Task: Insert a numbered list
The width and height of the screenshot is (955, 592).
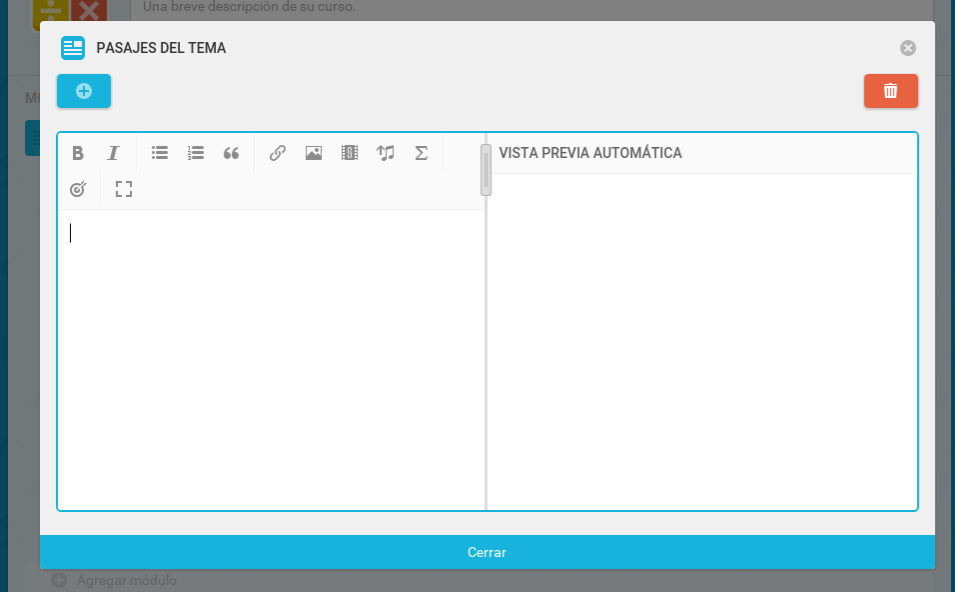Action: (196, 153)
